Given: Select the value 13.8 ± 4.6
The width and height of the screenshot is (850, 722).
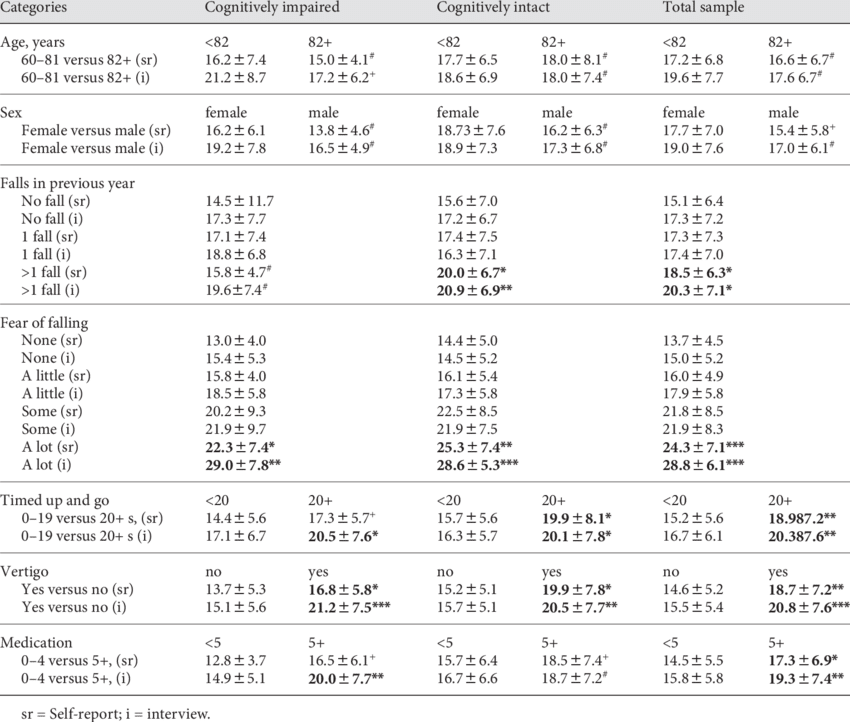Looking at the screenshot, I should pyautogui.click(x=341, y=131).
